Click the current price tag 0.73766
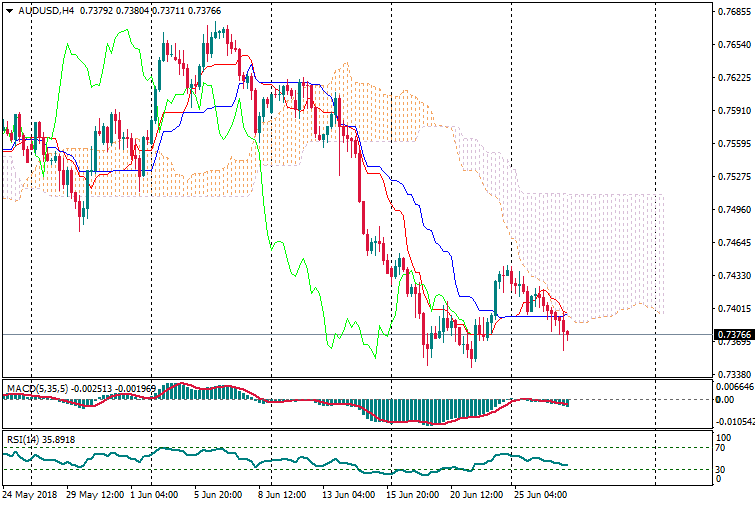The height and width of the screenshot is (506, 755). (735, 334)
